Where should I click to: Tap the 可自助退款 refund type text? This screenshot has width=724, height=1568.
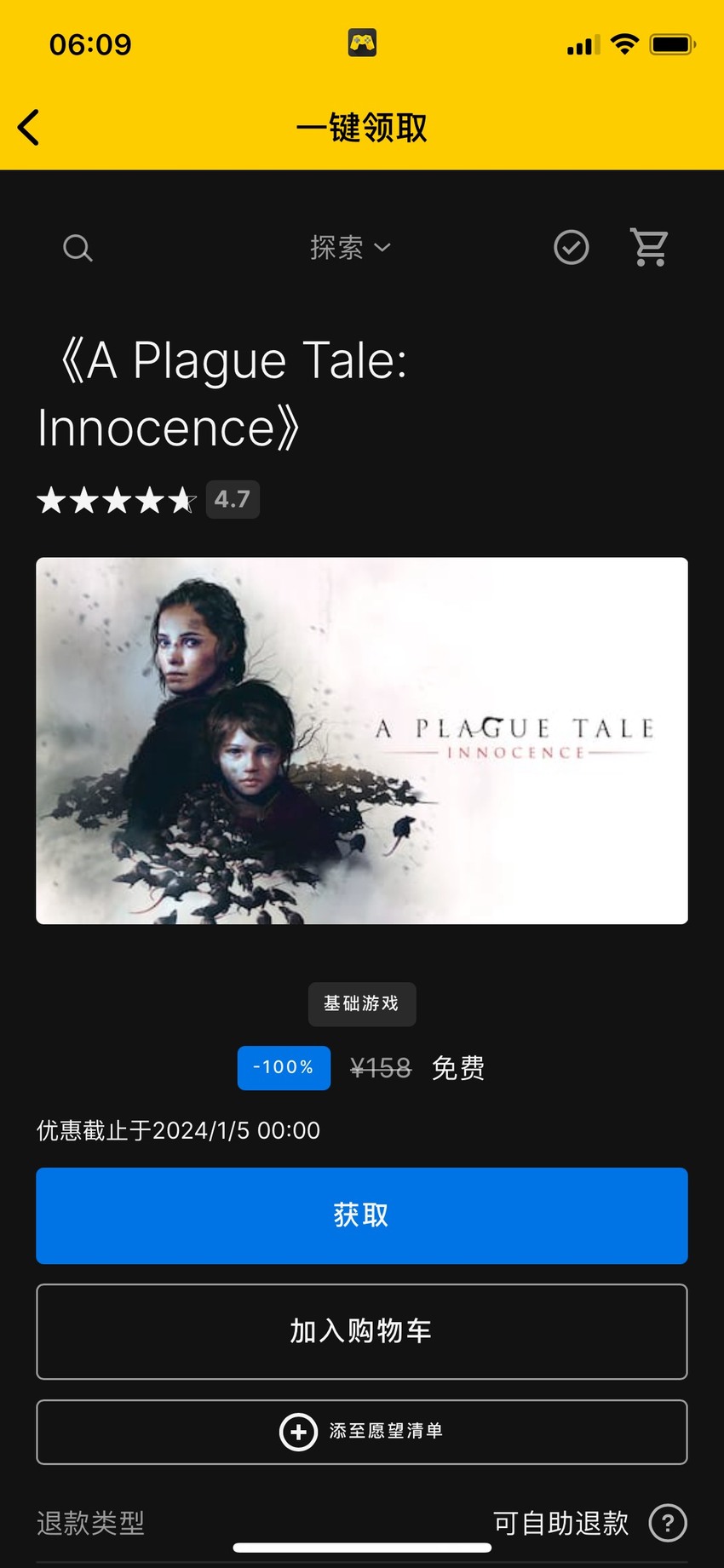pos(561,1523)
